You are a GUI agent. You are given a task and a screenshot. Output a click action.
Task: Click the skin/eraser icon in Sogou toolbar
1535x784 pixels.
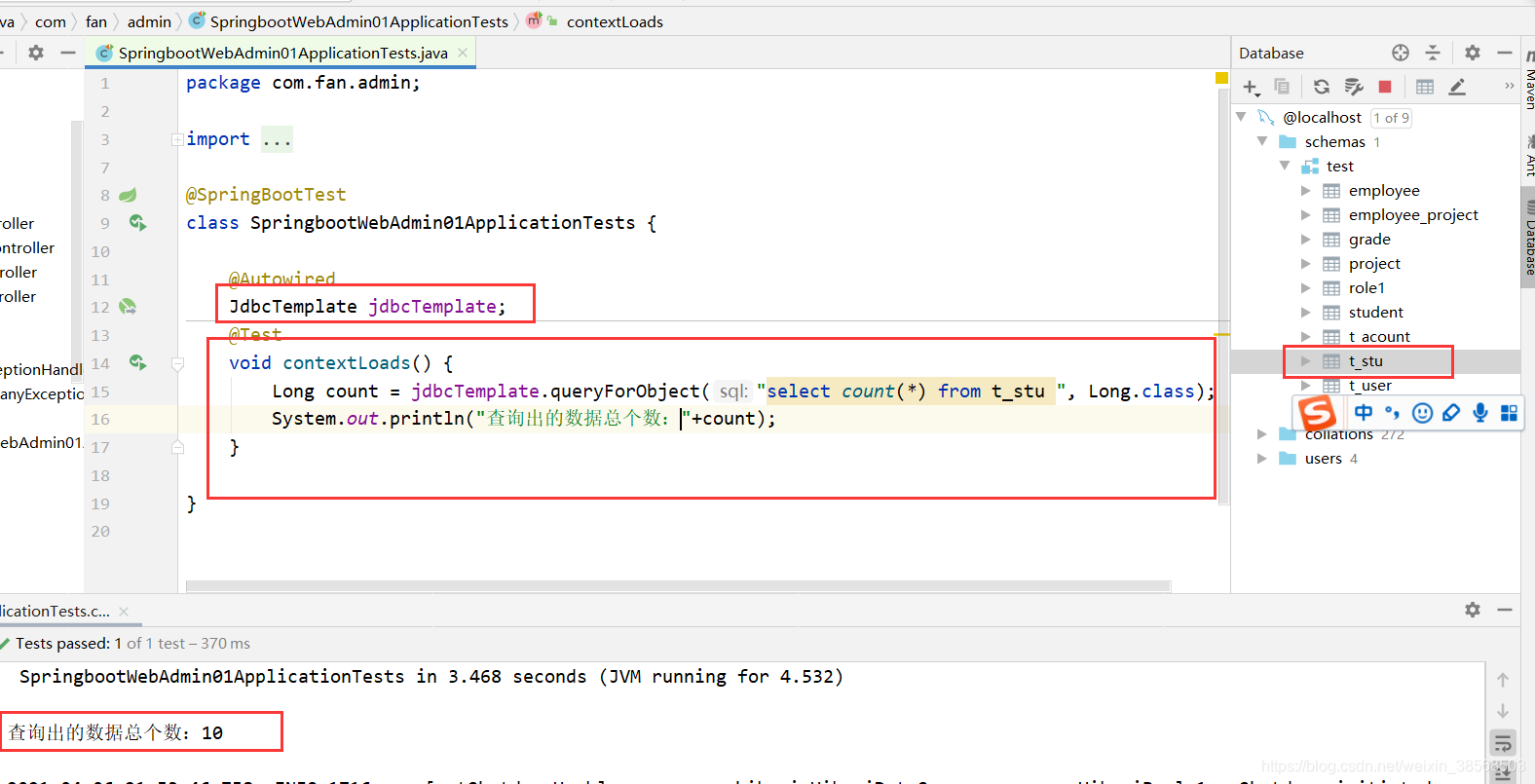[x=1451, y=413]
